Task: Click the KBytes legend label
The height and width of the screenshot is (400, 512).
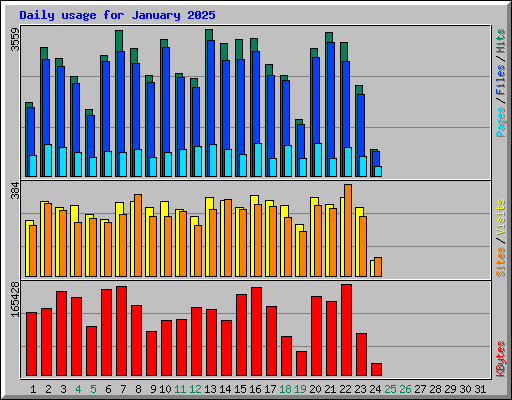Action: (500, 359)
